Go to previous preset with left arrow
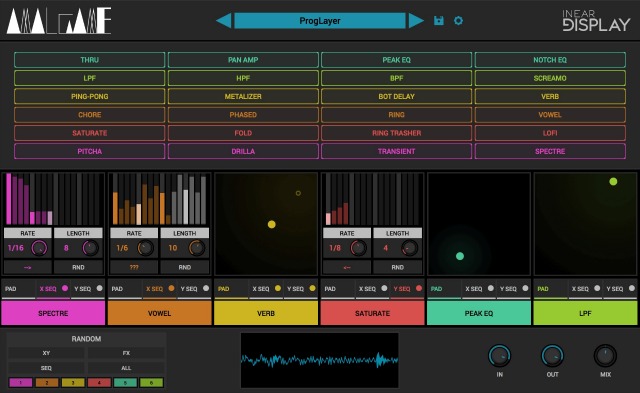Screen dimensions: 640x393 [x=224, y=20]
